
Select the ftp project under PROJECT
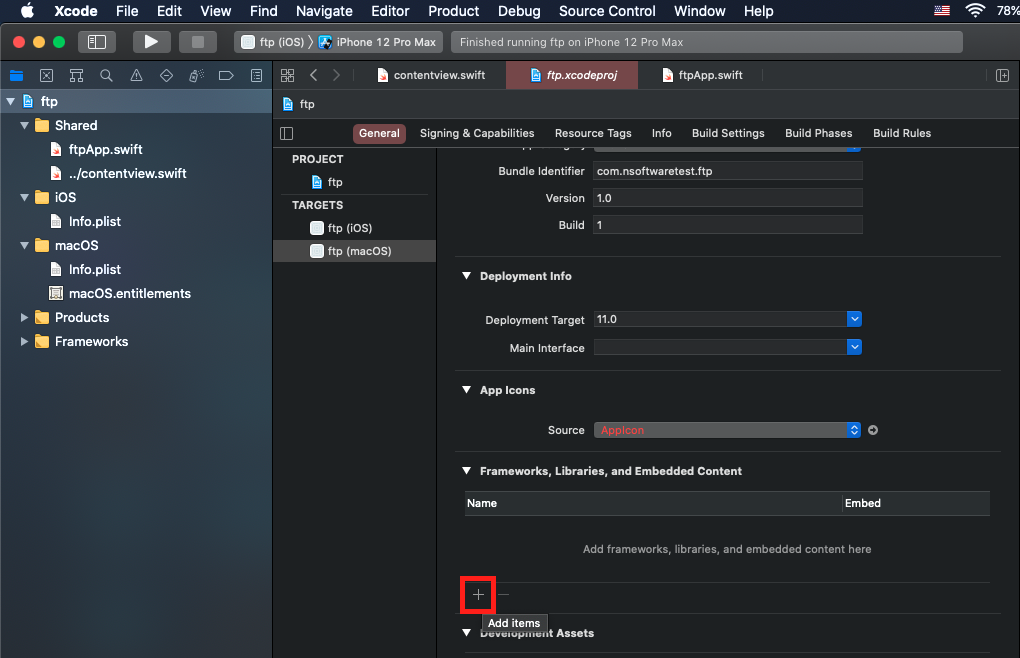355,182
